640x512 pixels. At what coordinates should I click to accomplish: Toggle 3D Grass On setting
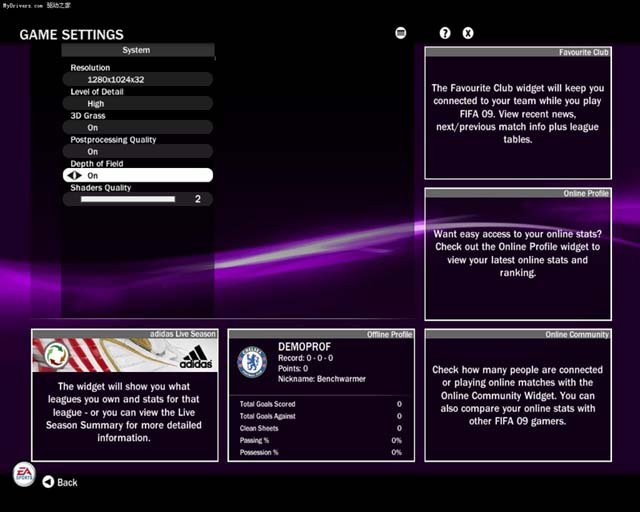point(138,127)
